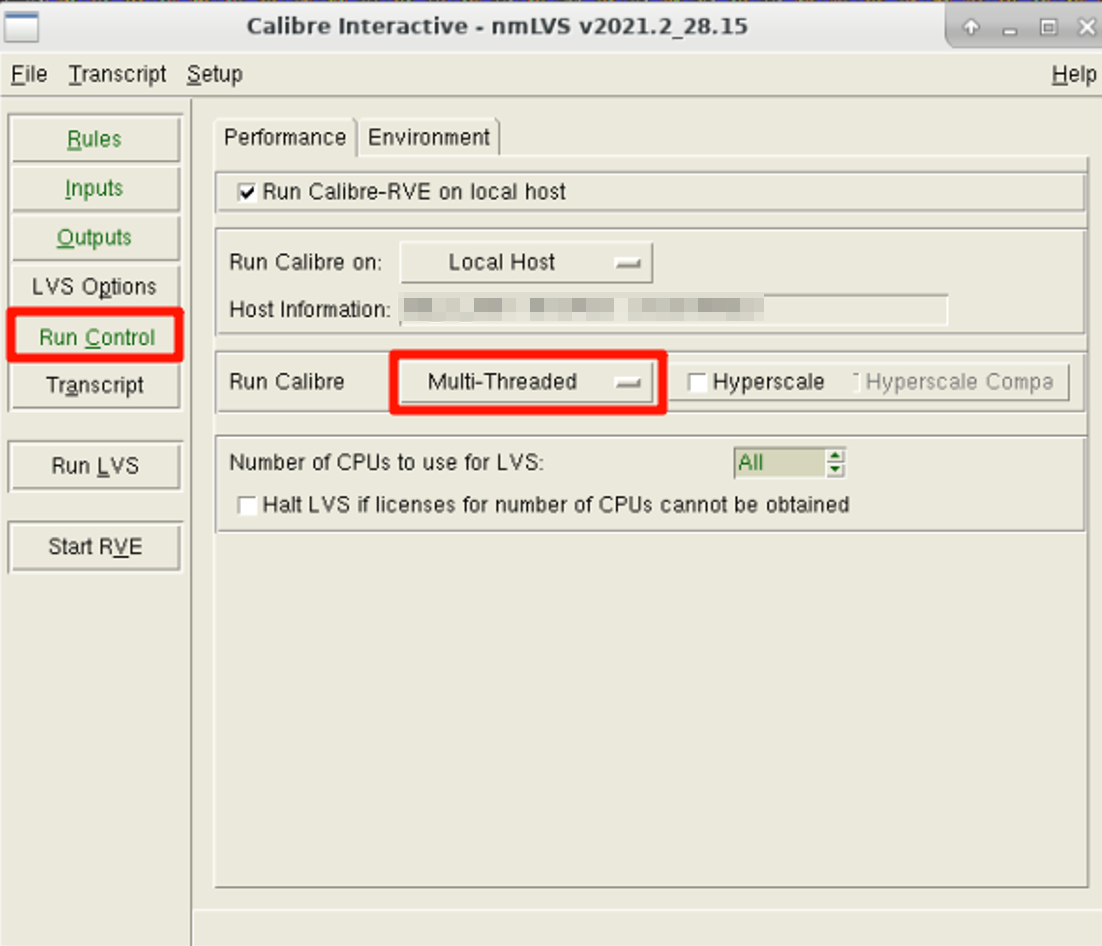
Task: Toggle Halt LVS if licenses unavailable checkbox
Action: click(247, 505)
